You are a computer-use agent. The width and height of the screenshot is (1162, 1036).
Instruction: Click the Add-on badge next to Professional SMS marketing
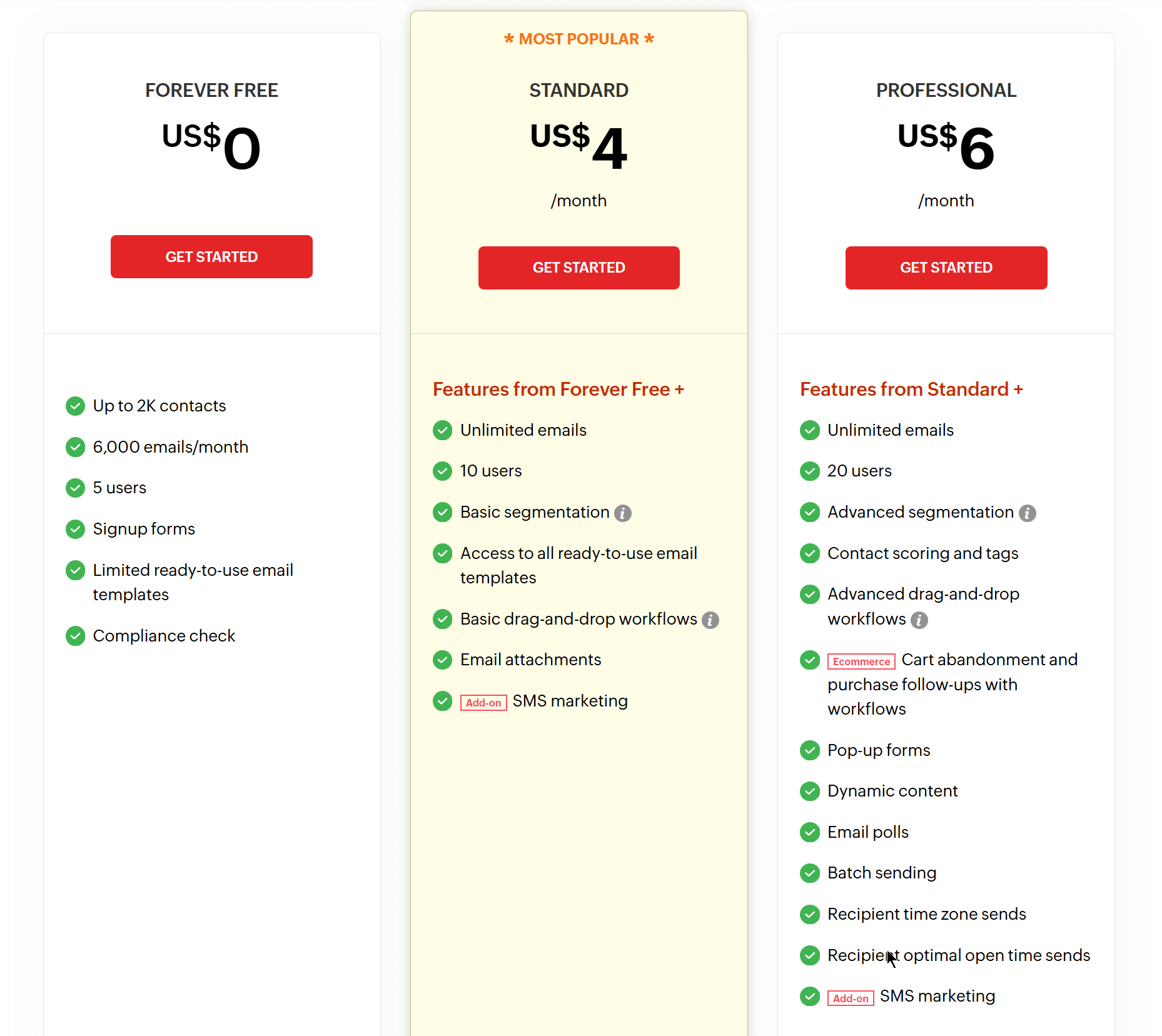pyautogui.click(x=850, y=997)
